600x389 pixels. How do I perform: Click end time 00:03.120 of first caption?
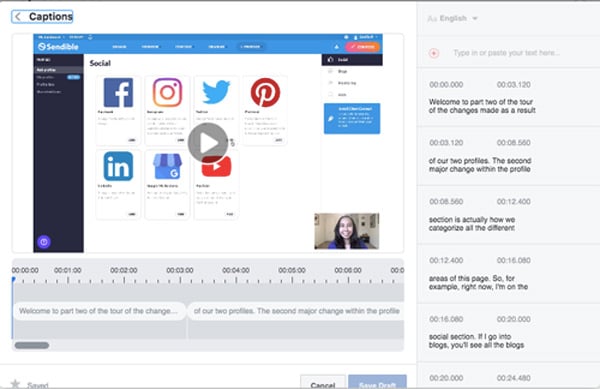click(514, 85)
